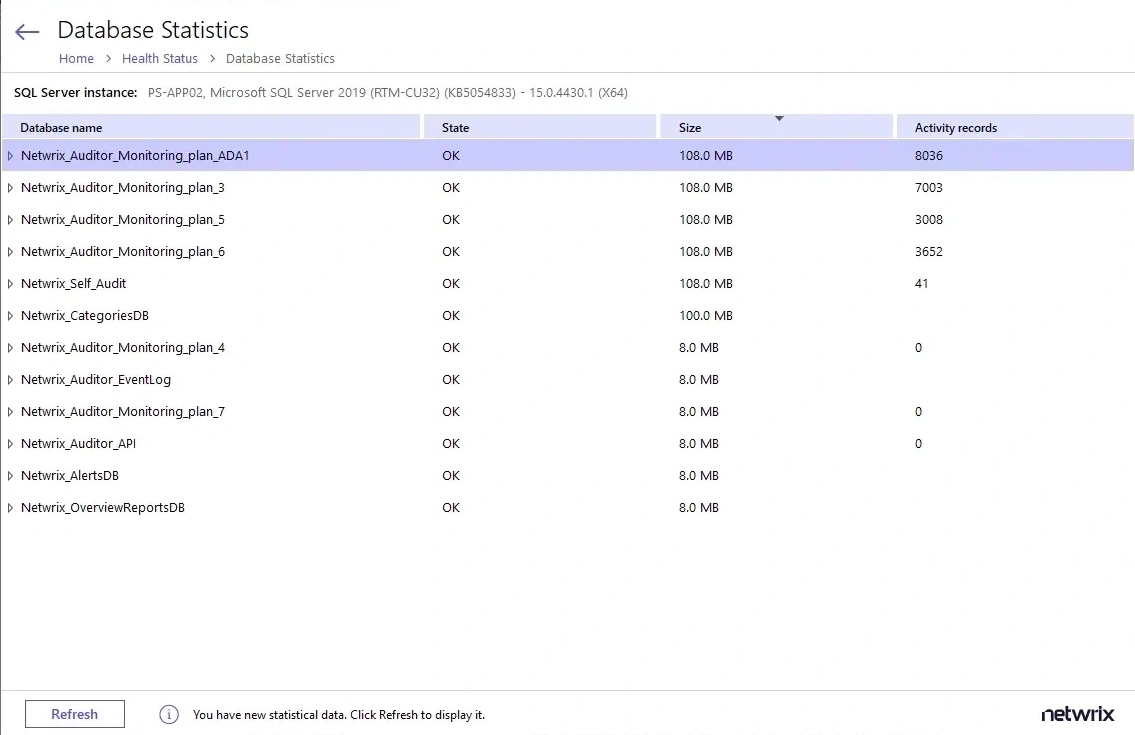Screen dimensions: 1135x735
Task: Expand the Netwrix_OverviewReportsDB row
Action: click(11, 507)
